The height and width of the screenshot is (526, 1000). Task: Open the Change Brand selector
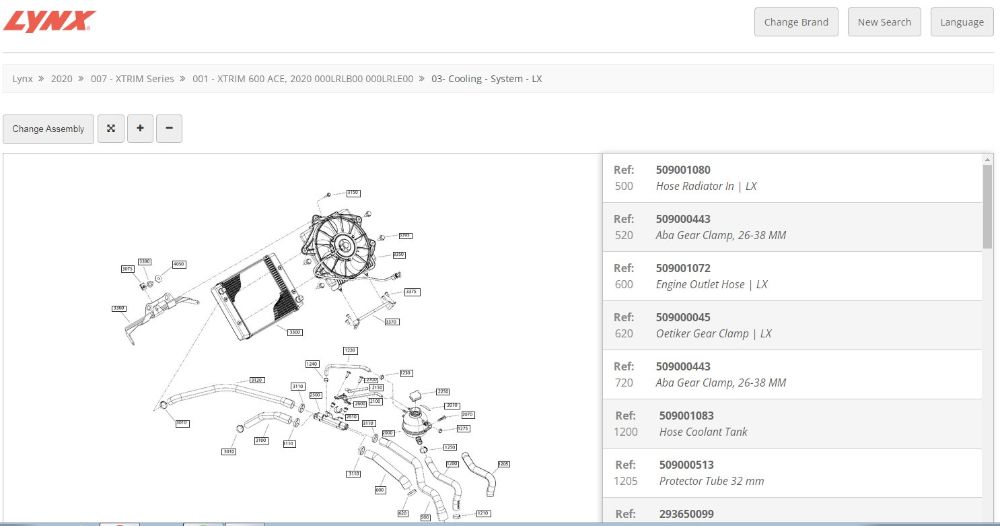pyautogui.click(x=796, y=22)
